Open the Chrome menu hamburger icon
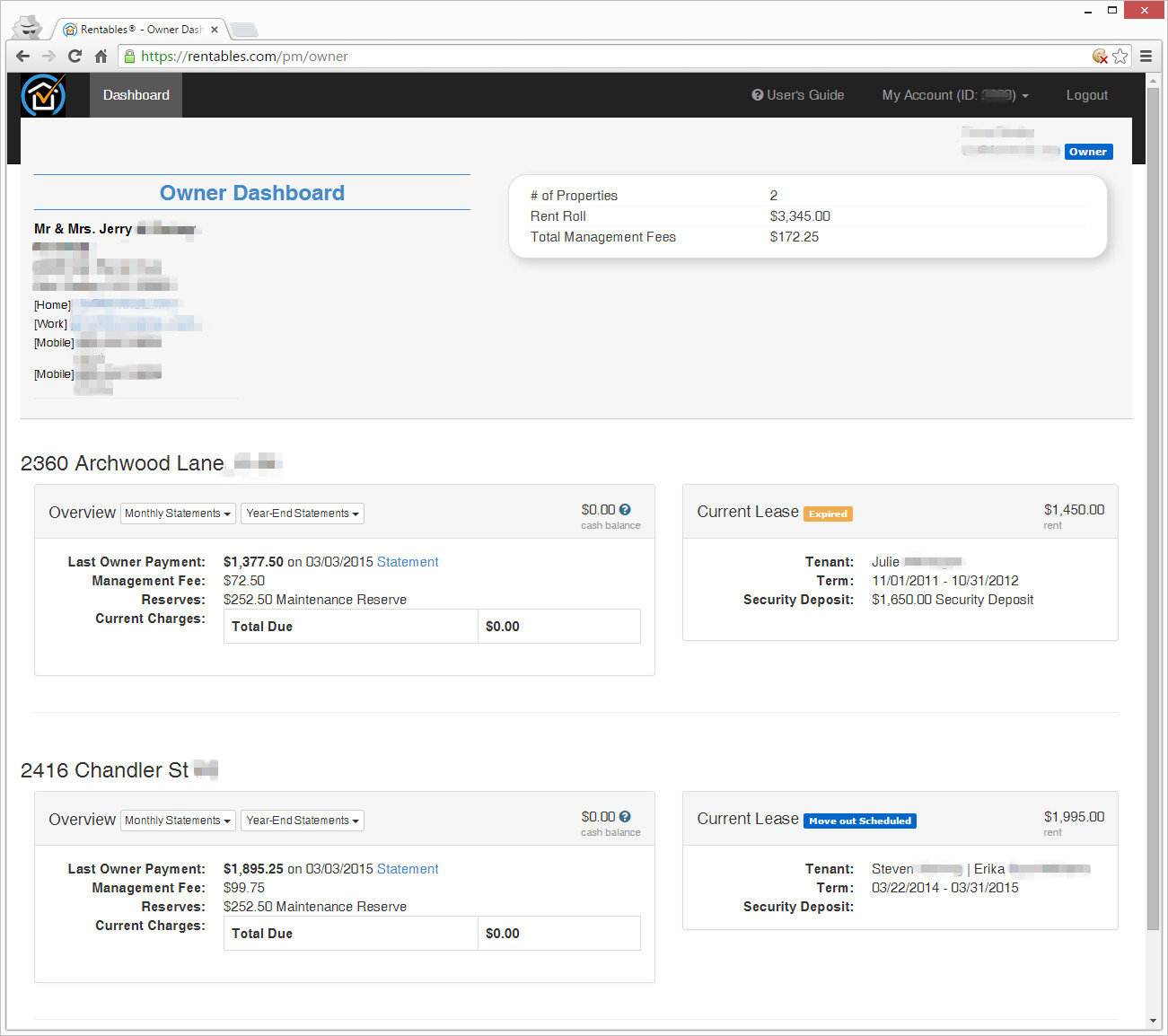Viewport: 1168px width, 1036px height. [x=1146, y=57]
